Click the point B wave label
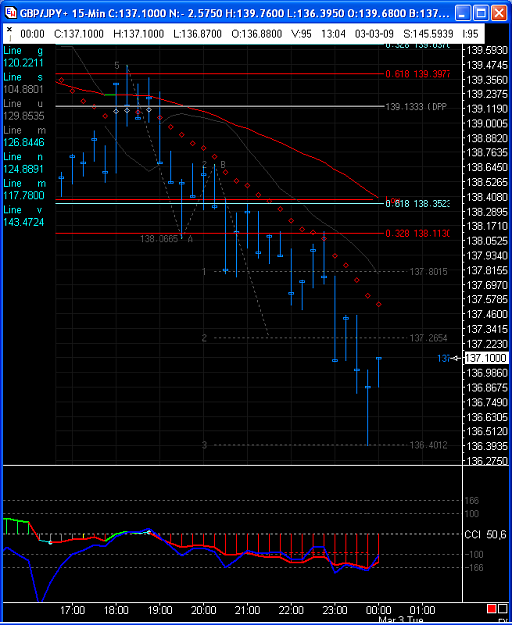The width and height of the screenshot is (512, 625). (x=223, y=165)
